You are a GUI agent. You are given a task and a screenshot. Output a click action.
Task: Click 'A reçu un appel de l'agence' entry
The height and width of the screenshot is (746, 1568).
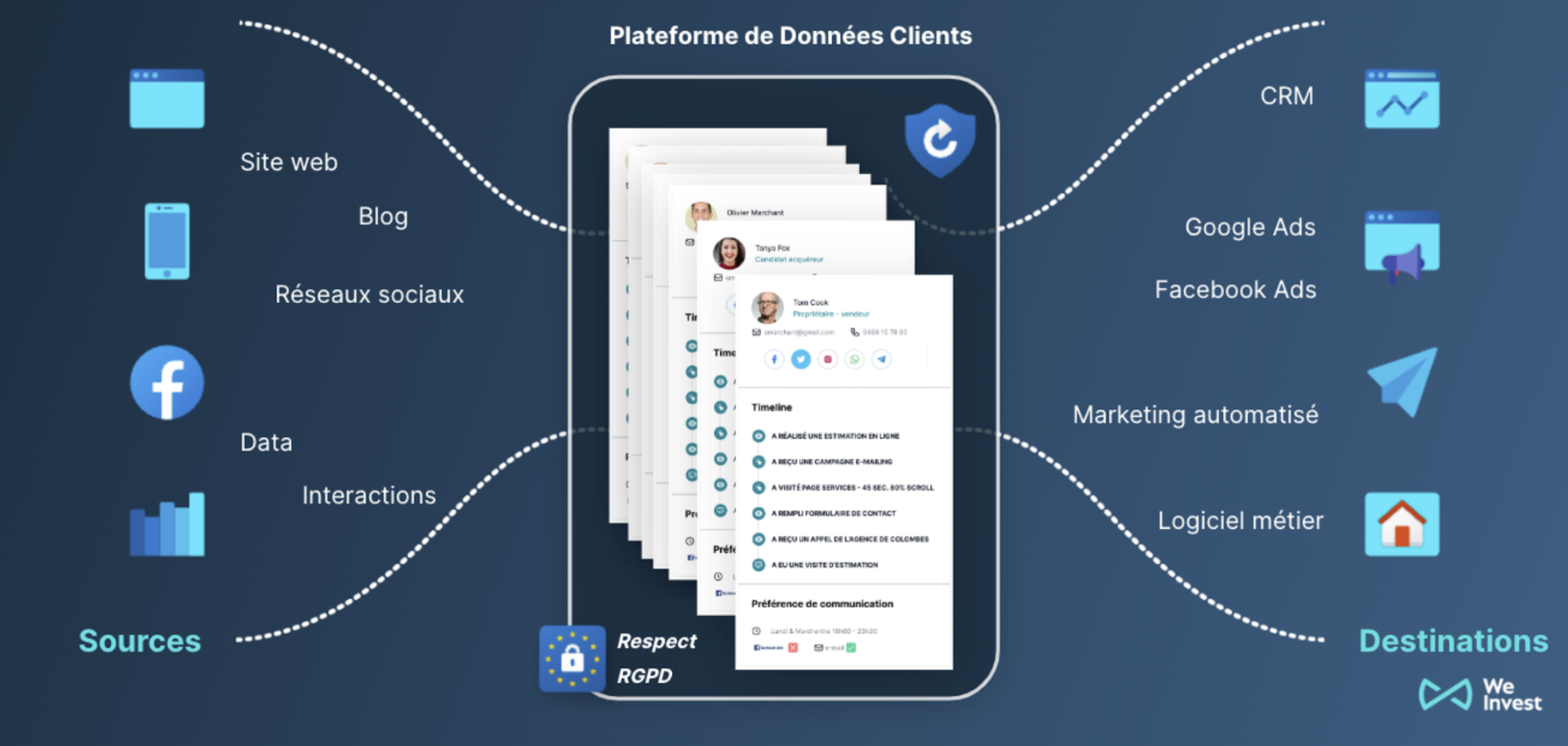[849, 539]
